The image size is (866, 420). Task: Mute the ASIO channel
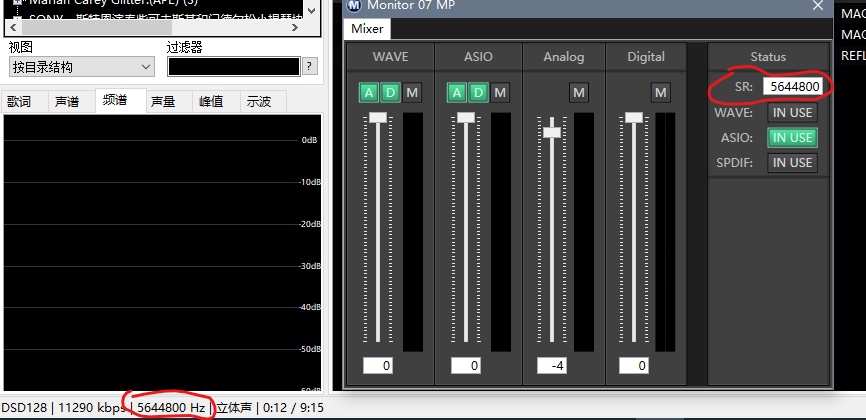click(x=500, y=93)
